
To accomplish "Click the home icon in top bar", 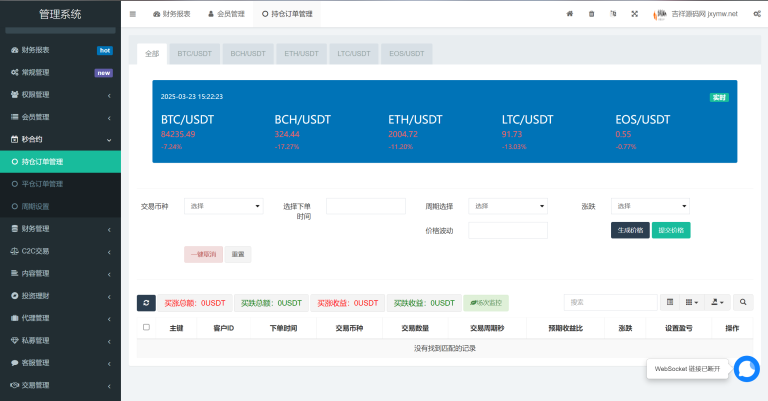I will click(570, 14).
